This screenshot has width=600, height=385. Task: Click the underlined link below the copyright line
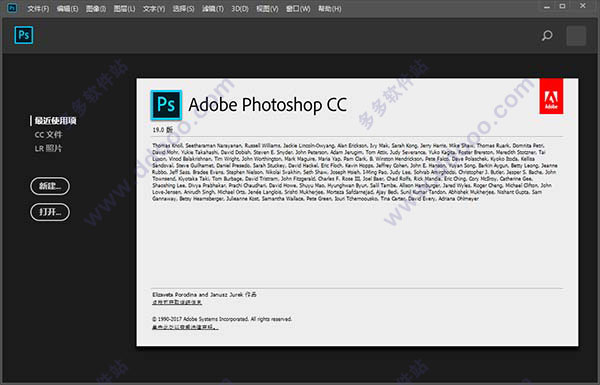pyautogui.click(x=185, y=327)
